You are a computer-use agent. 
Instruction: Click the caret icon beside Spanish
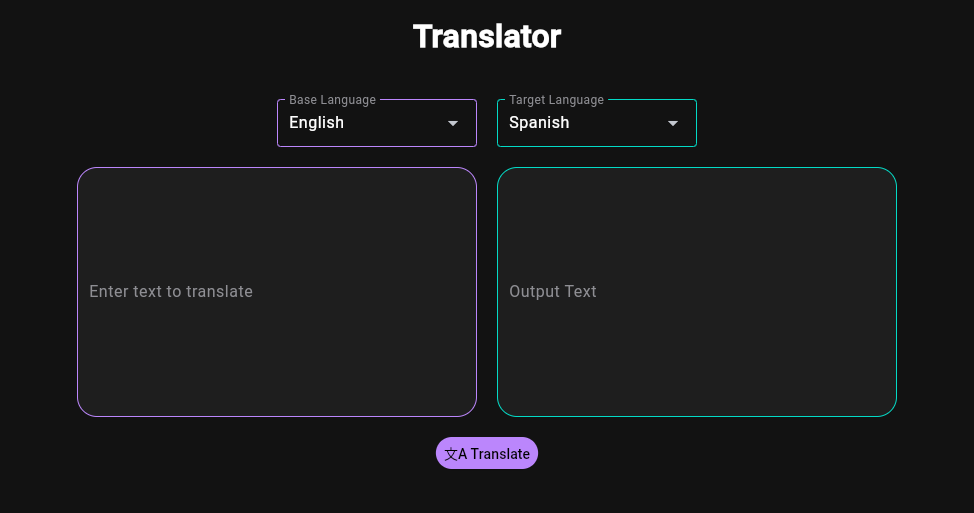pyautogui.click(x=673, y=123)
